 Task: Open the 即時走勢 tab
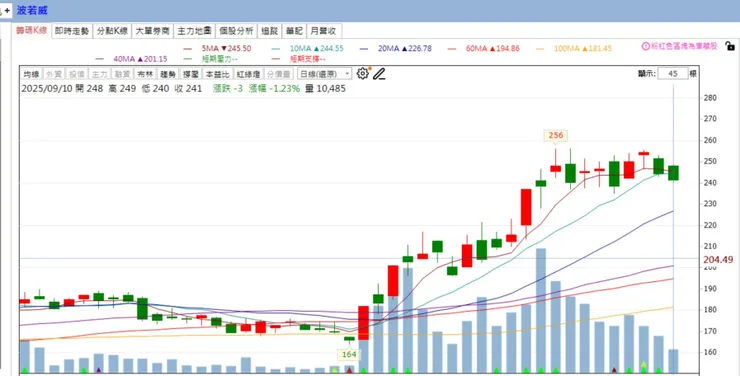tap(72, 31)
